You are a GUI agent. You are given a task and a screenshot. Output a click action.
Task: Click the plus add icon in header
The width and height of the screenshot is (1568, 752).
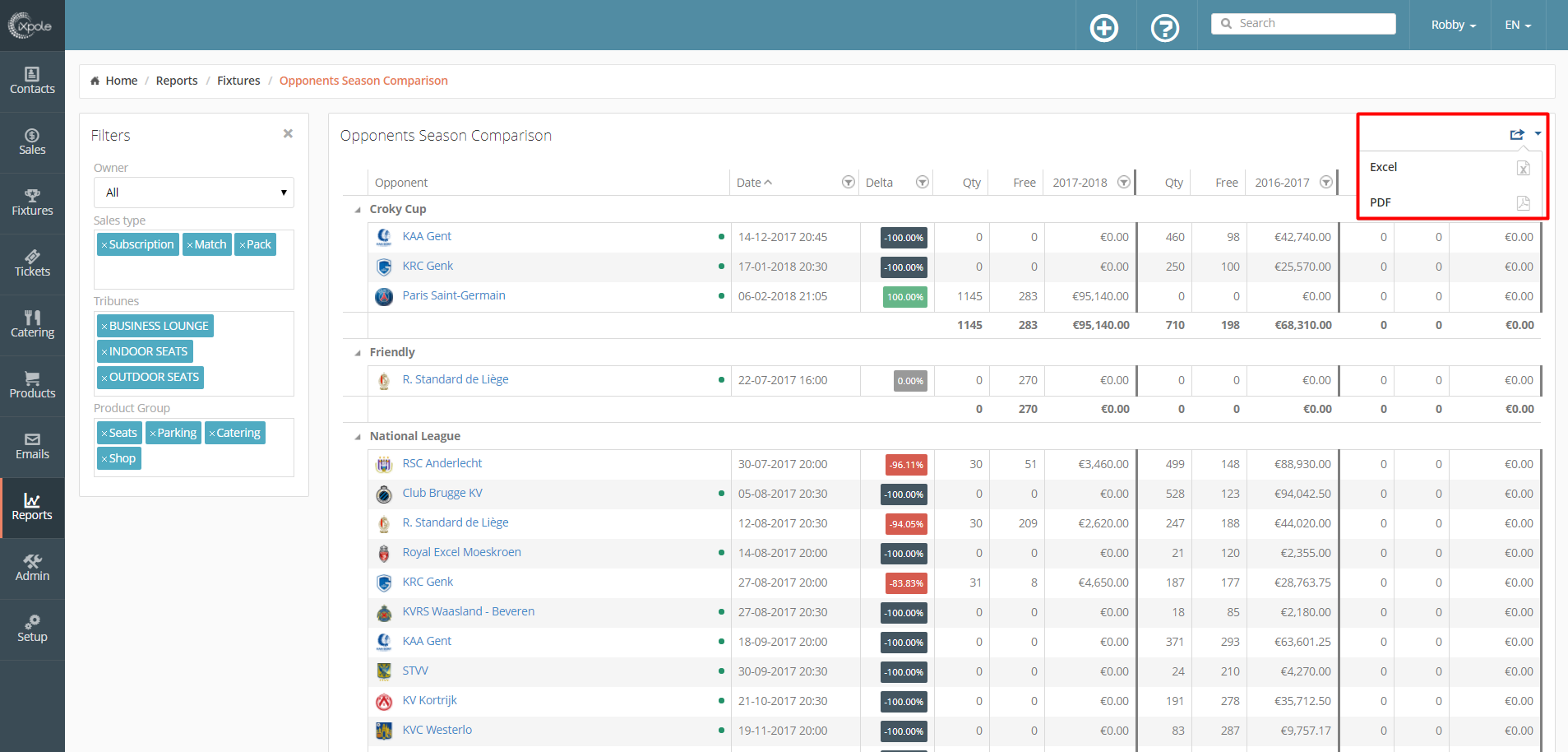[1104, 28]
